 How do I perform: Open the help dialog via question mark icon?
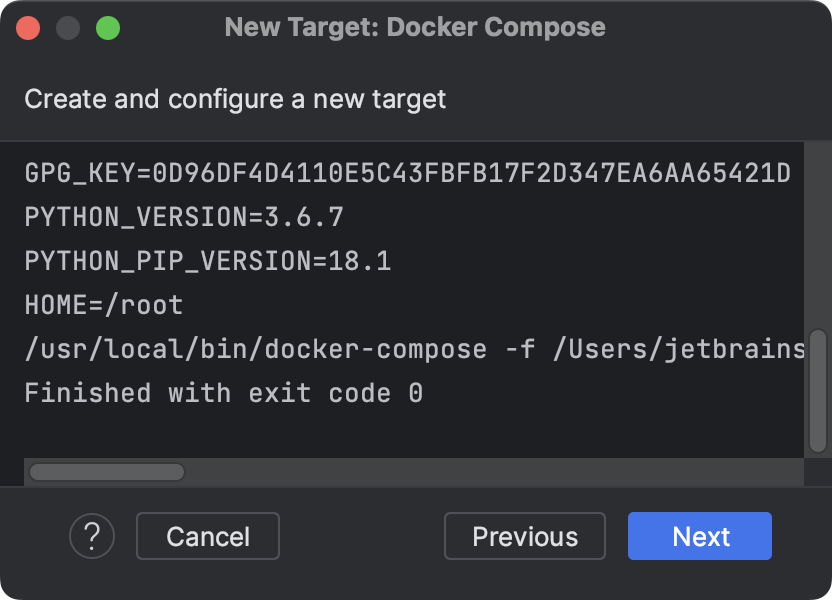[92, 536]
